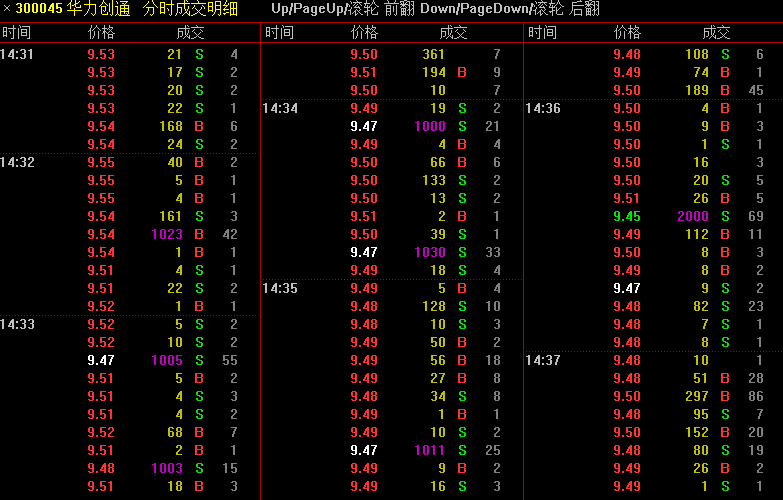The image size is (783, 500).
Task: Click the Up/PageUp/滚轮 前翻 hint
Action: click(343, 8)
